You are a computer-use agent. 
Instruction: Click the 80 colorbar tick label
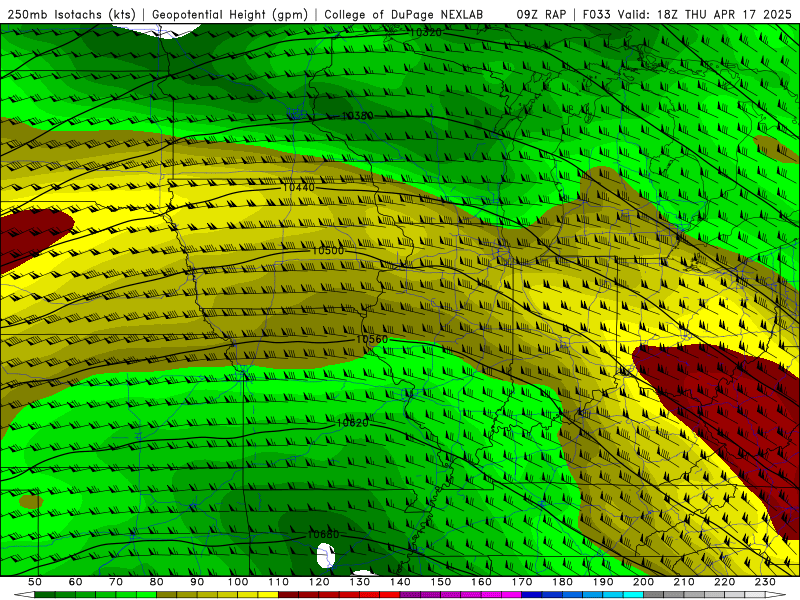point(157,582)
